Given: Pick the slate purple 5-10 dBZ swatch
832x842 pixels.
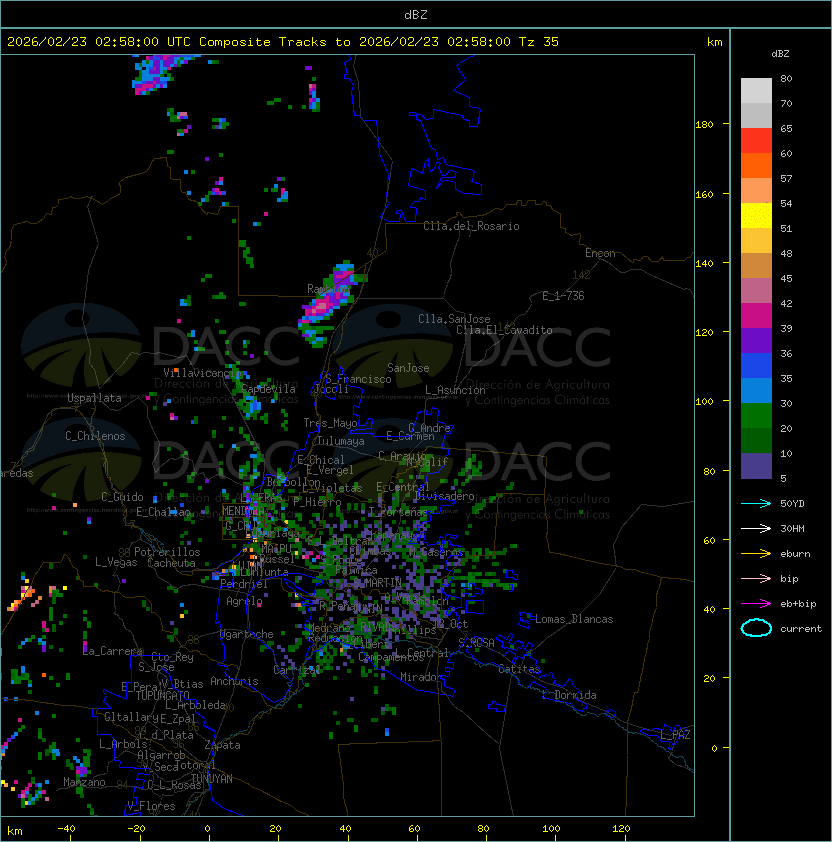Looking at the screenshot, I should click(x=756, y=466).
